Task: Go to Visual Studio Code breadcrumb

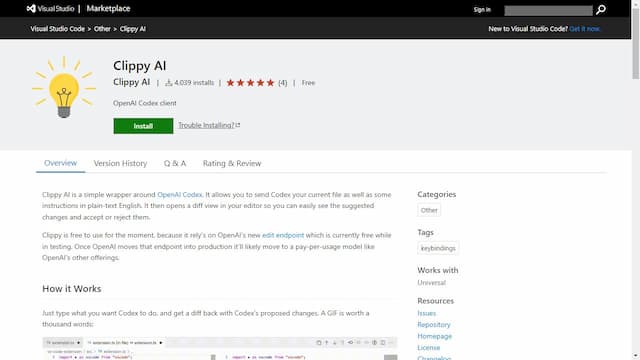Action: 58,29
